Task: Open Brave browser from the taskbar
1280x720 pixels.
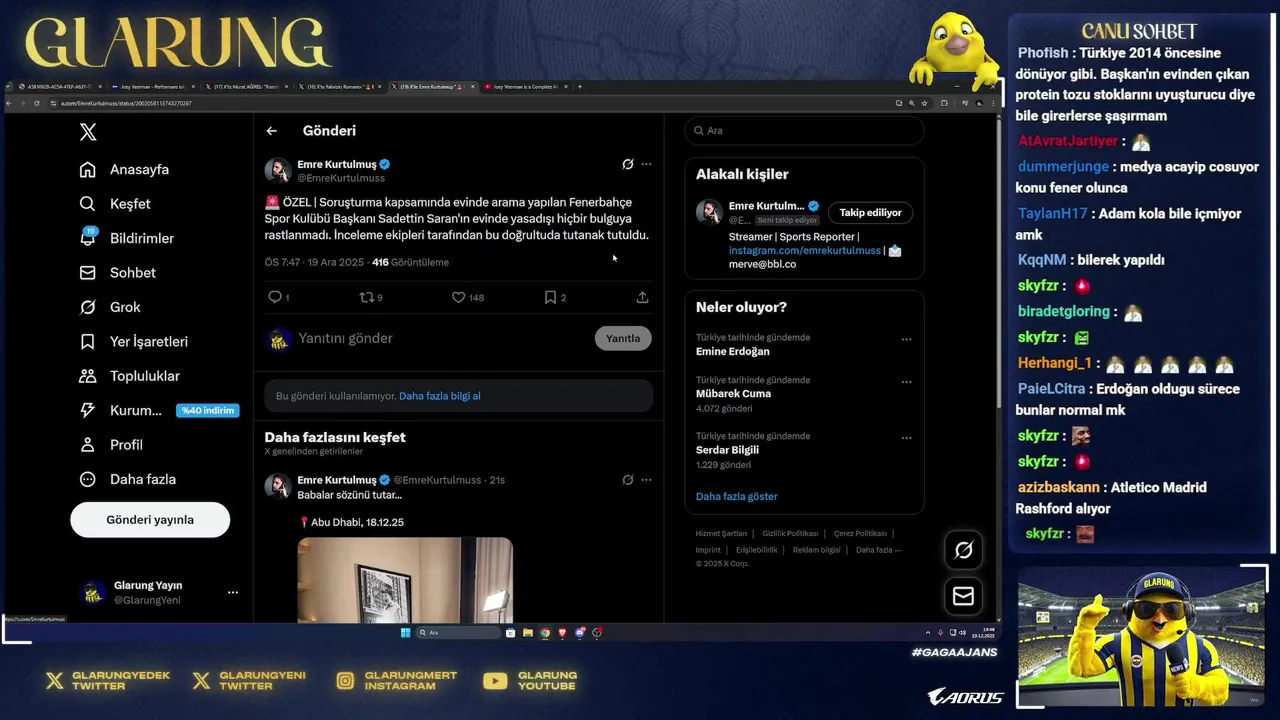Action: (562, 633)
